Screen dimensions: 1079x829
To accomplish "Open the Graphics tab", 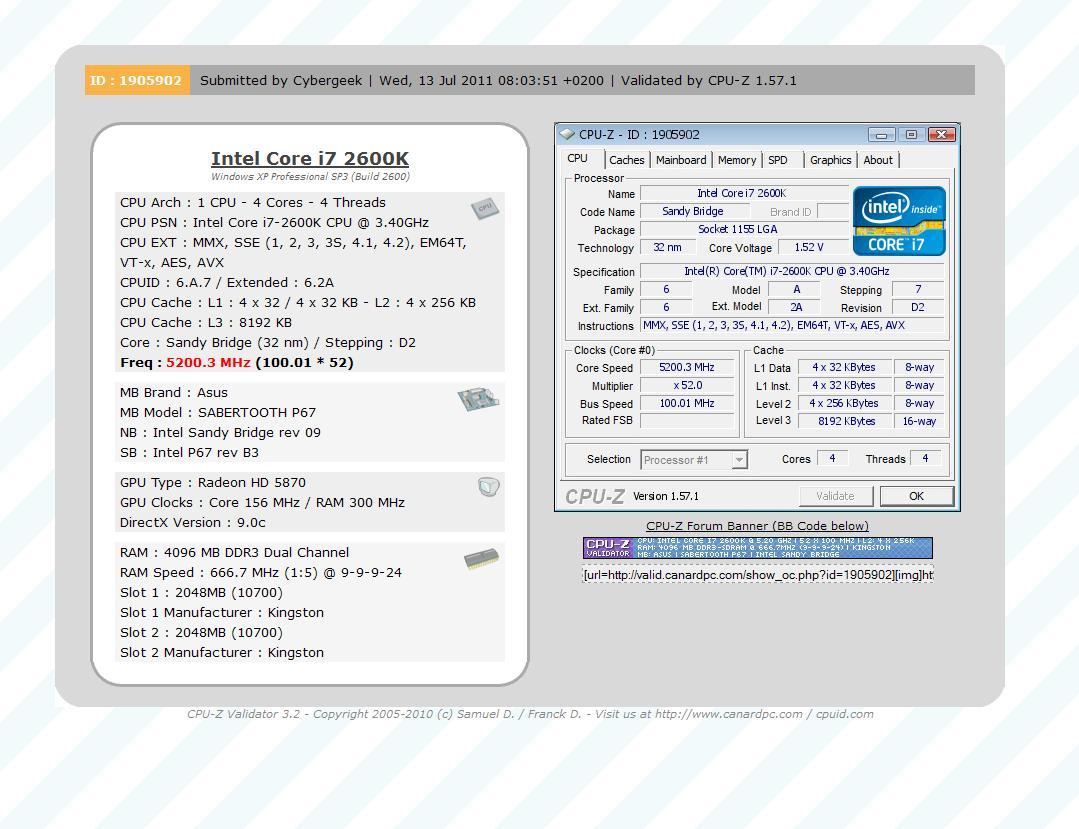I will pos(831,160).
